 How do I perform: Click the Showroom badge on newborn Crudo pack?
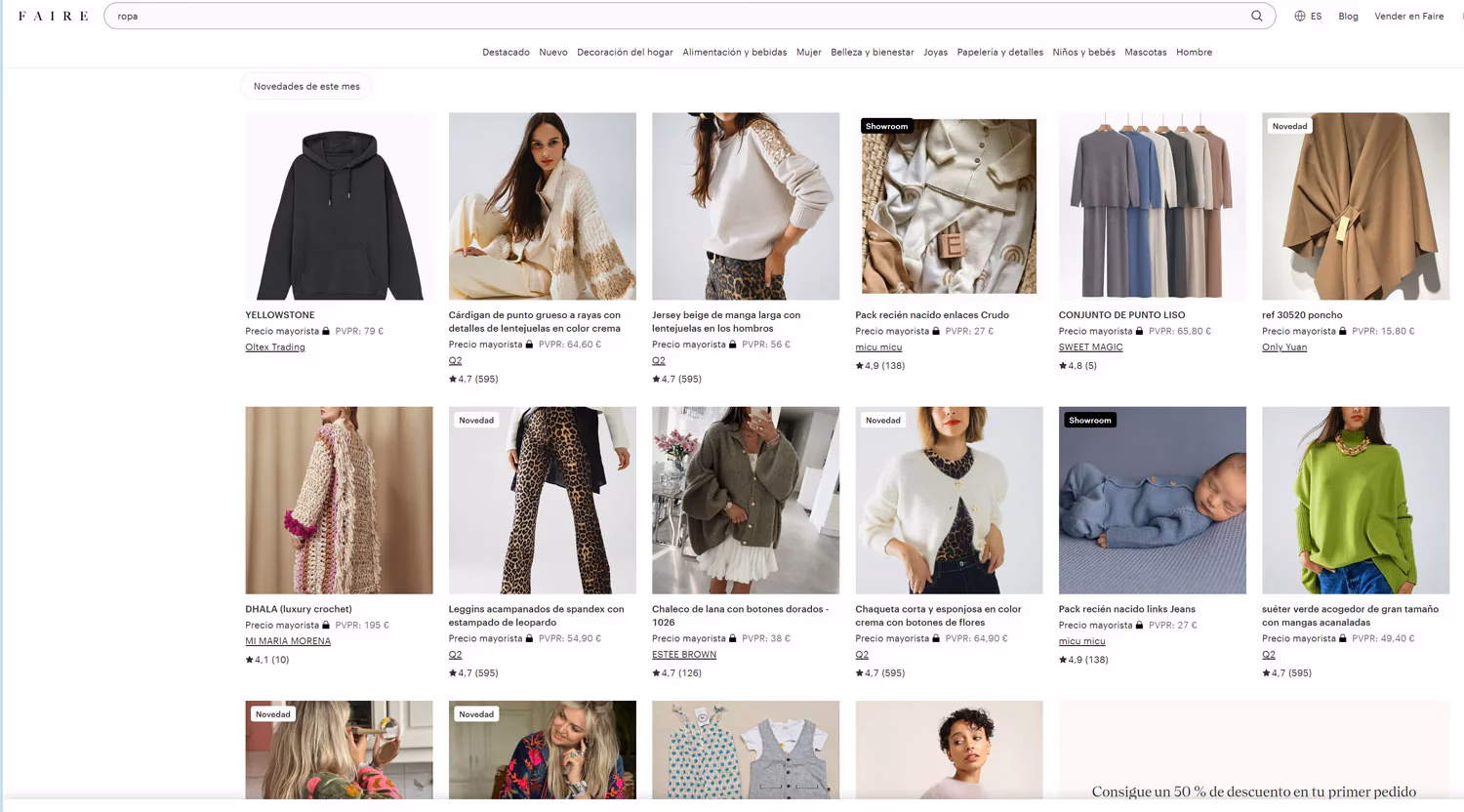(886, 126)
